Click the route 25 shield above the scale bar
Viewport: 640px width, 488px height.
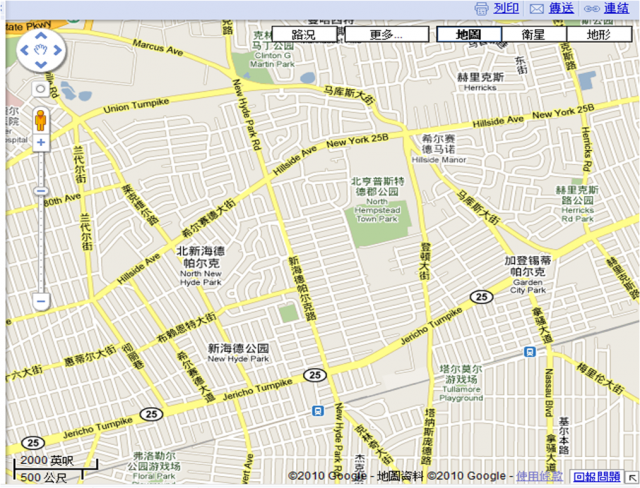pyautogui.click(x=33, y=443)
